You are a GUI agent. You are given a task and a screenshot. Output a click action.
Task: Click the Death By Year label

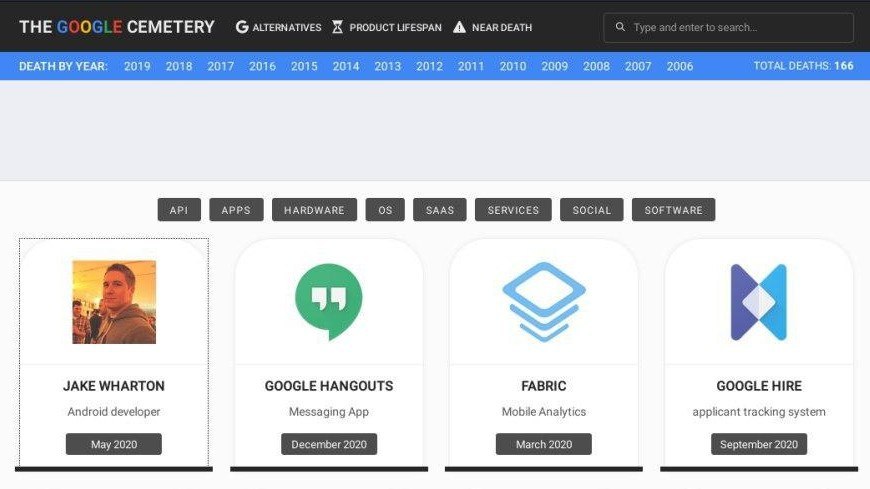point(63,66)
